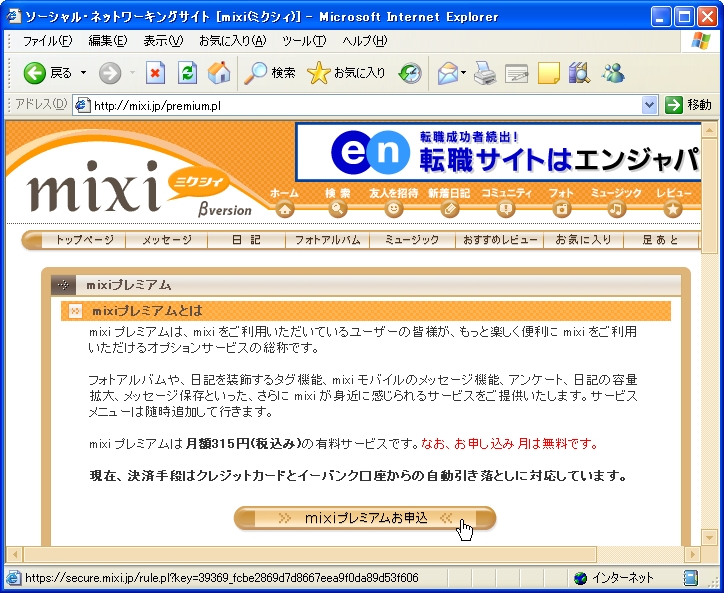The width and height of the screenshot is (724, 593).
Task: Click the en Japan banner advertisement
Action: coord(498,152)
